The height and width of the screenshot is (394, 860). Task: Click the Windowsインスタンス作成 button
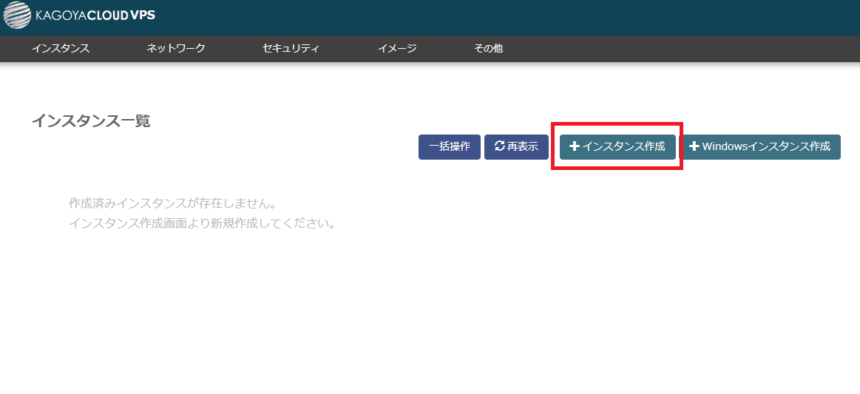[x=760, y=147]
